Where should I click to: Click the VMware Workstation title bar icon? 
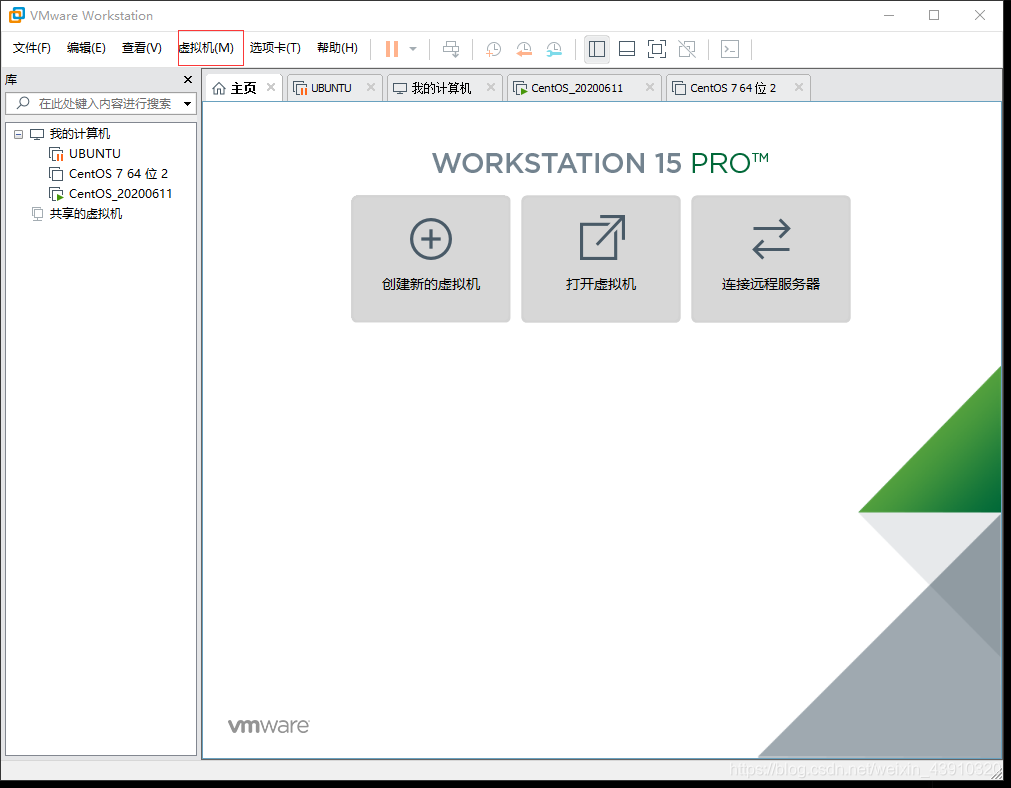tap(16, 15)
